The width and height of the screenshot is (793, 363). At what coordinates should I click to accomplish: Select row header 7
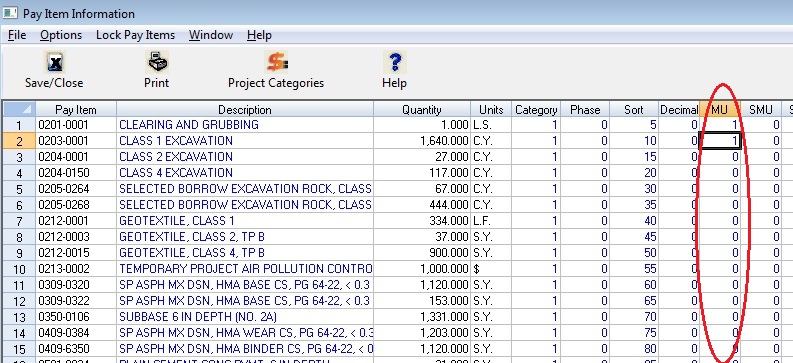(19, 221)
